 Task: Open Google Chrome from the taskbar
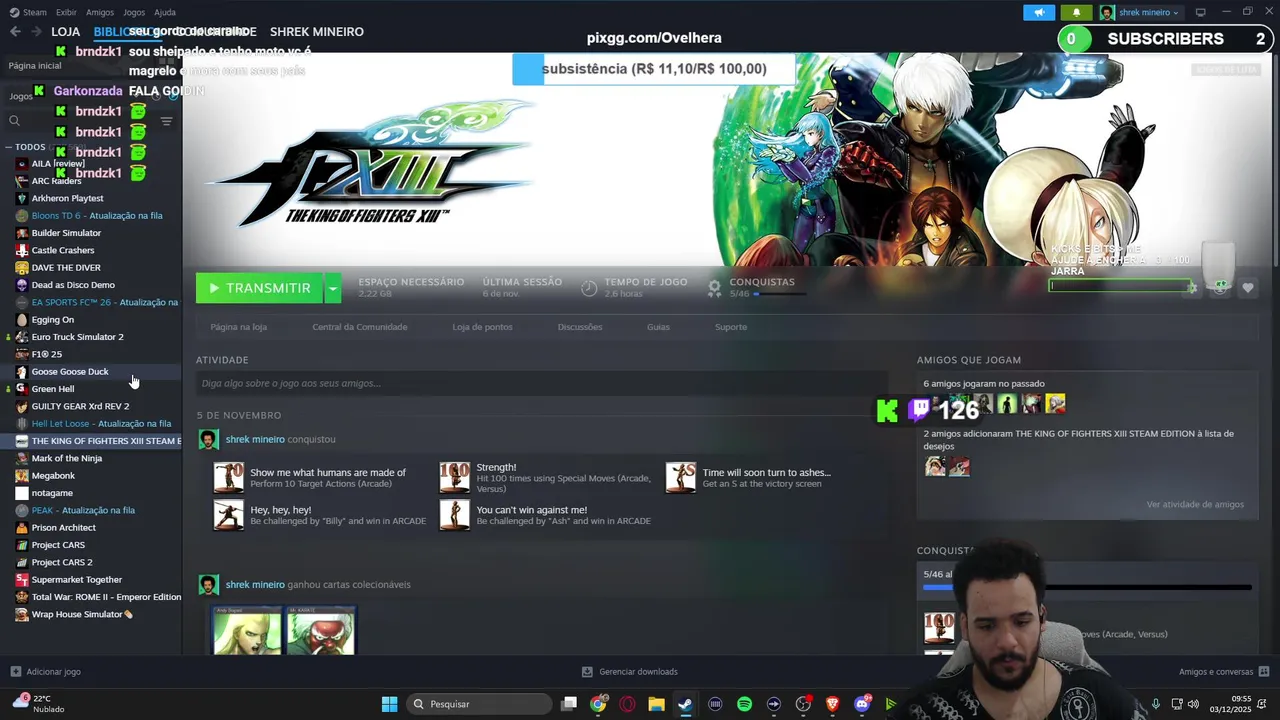point(598,704)
